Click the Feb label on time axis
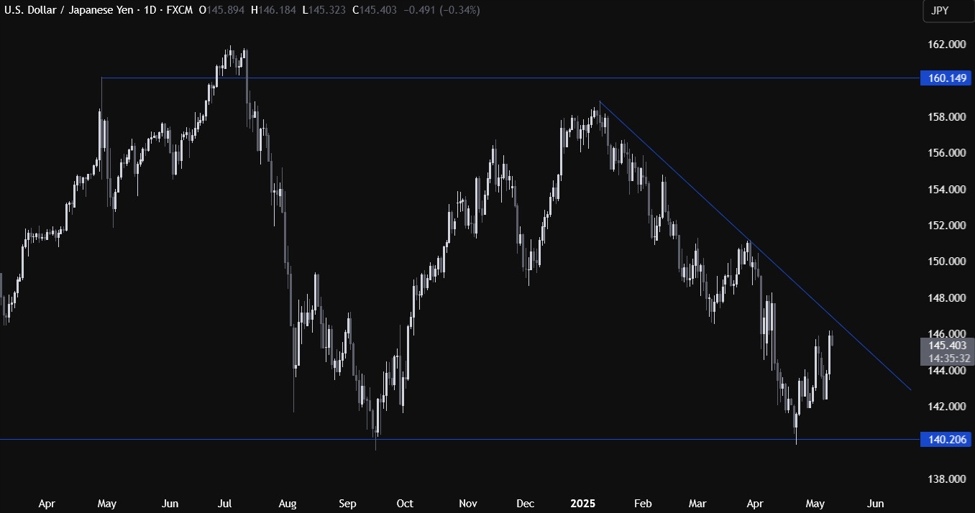 coord(642,503)
